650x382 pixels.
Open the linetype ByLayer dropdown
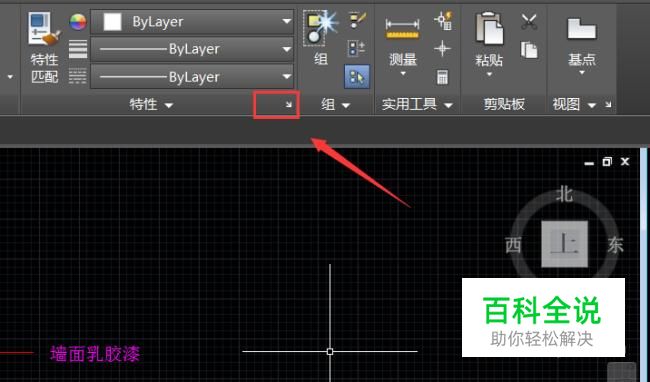(x=192, y=77)
